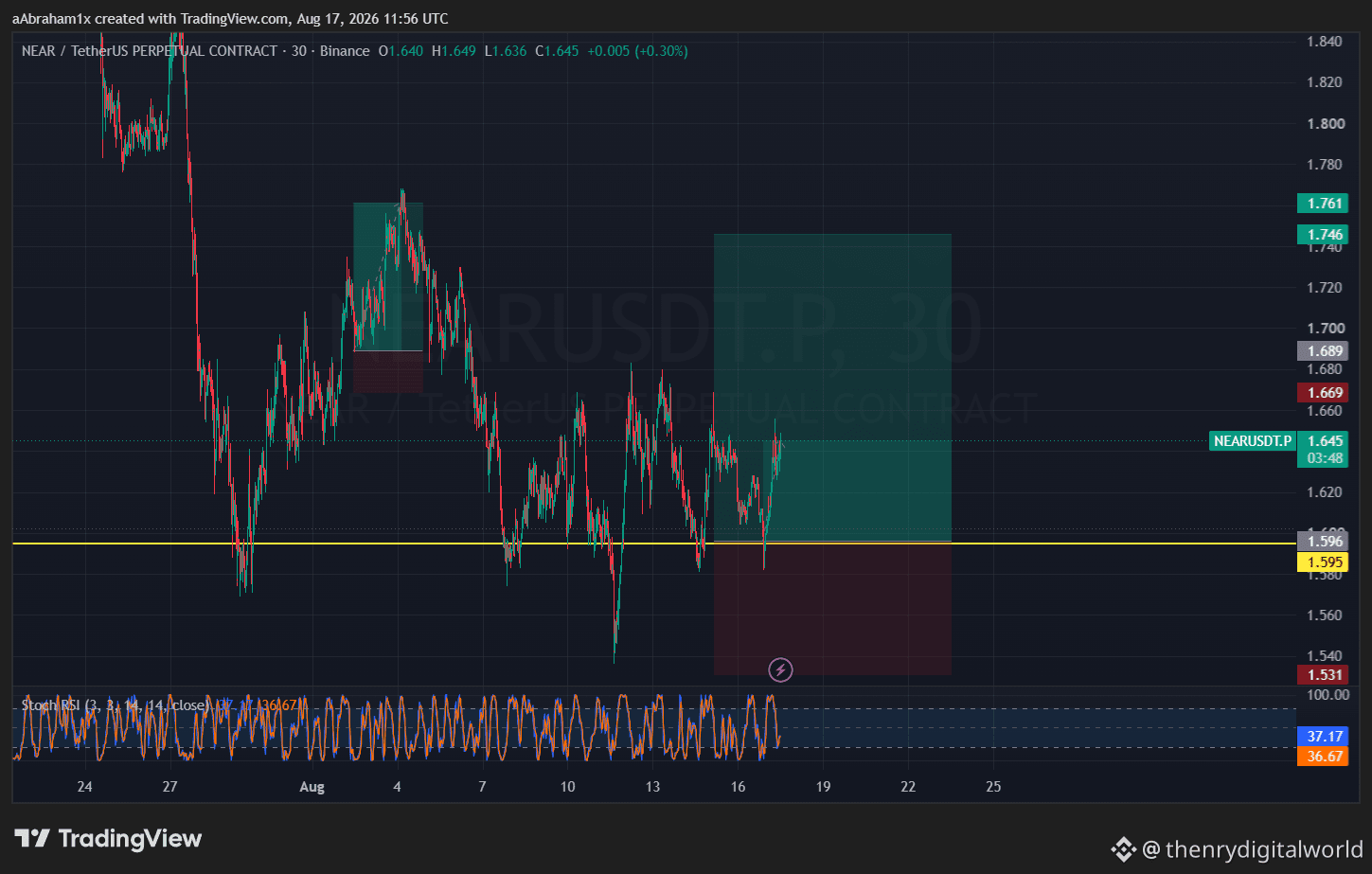The width and height of the screenshot is (1372, 874).
Task: Click the 13 date label on time axis
Action: [x=653, y=787]
